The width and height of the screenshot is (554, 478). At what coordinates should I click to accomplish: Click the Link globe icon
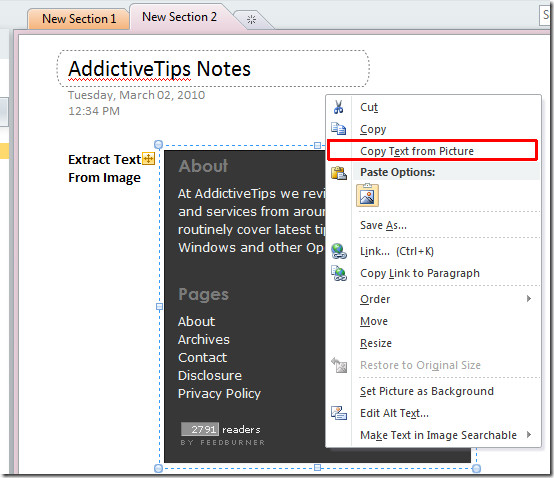(x=338, y=251)
